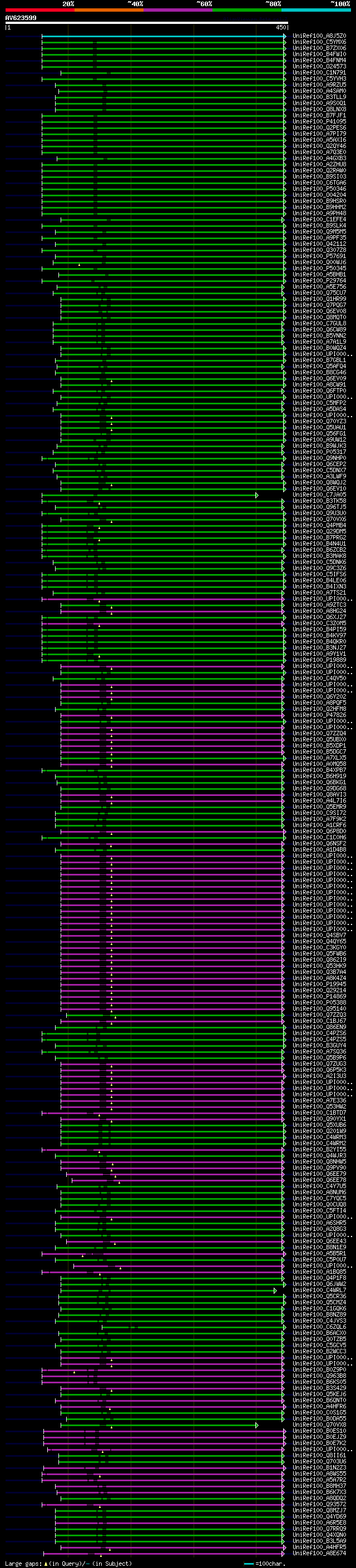Click hit label UniRef100_O04204
The height and width of the screenshot is (1568, 356).
(319, 195)
